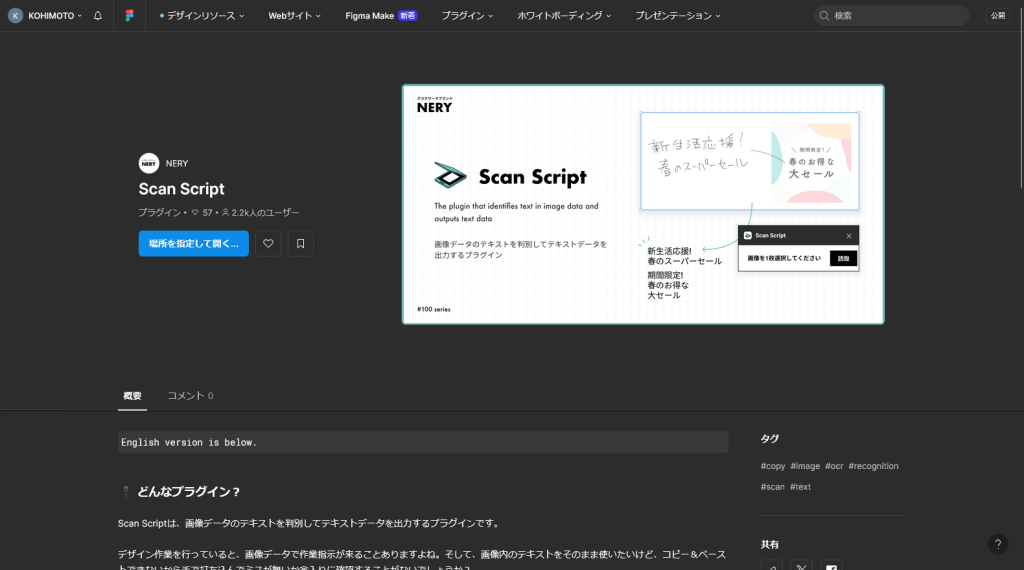Open the プレゼンテーション dropdown menu
The width and height of the screenshot is (1024, 570).
click(x=678, y=16)
